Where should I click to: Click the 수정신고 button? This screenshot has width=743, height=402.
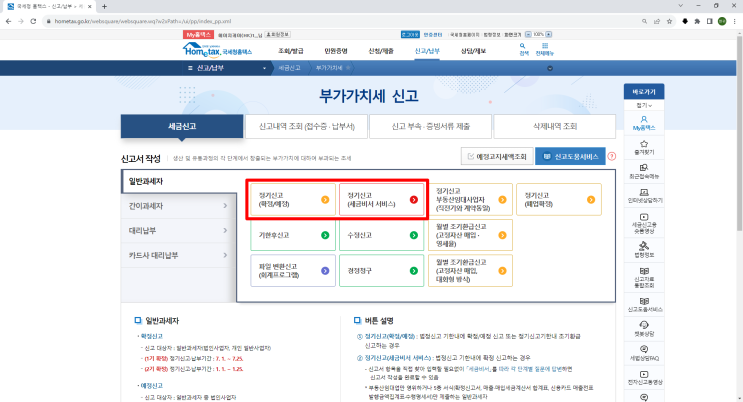click(x=381, y=235)
